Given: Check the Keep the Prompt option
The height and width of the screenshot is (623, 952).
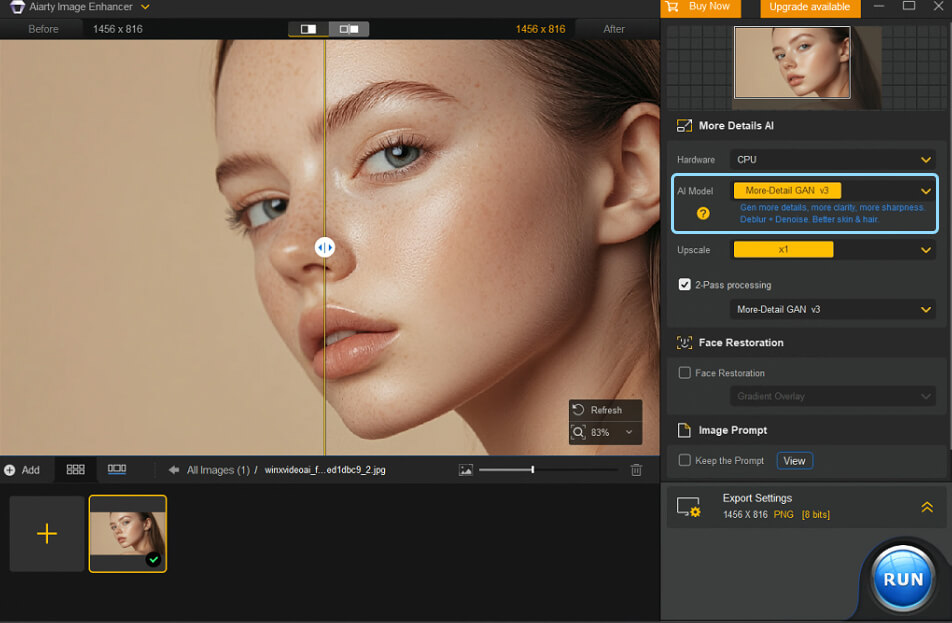Looking at the screenshot, I should (685, 460).
